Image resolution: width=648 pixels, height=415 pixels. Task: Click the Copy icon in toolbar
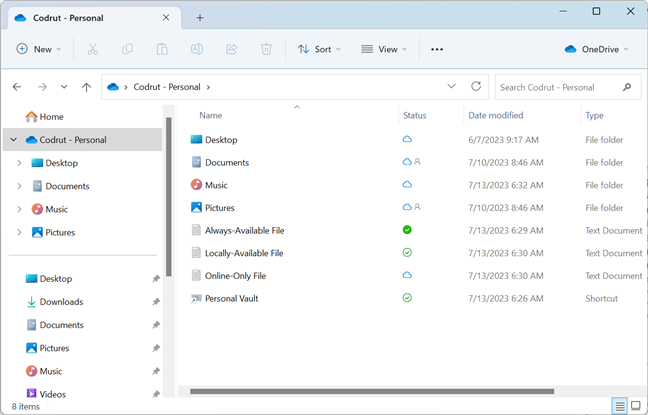127,49
